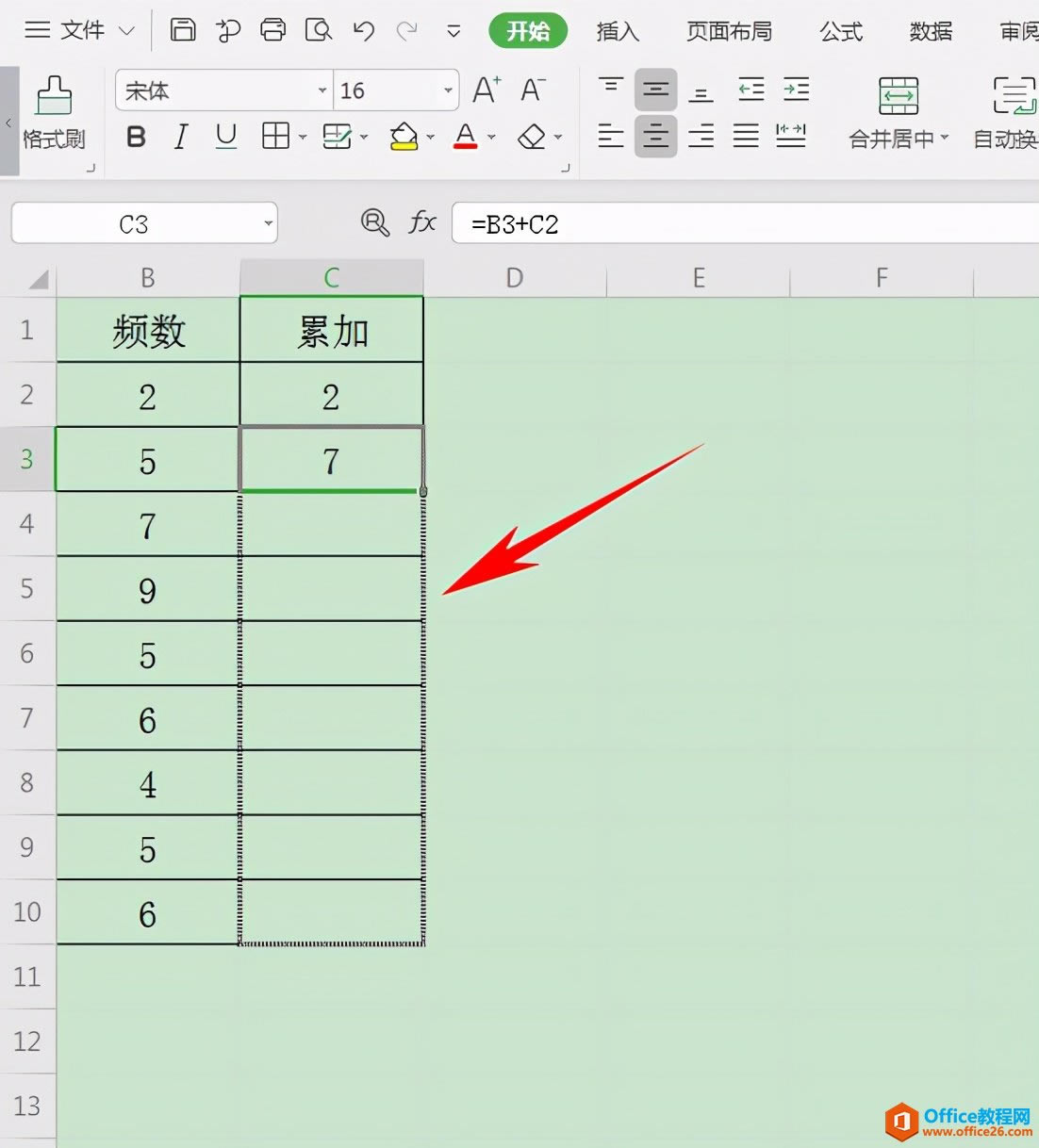The height and width of the screenshot is (1148, 1039).
Task: Switch to the 插入 tab
Action: [x=618, y=31]
